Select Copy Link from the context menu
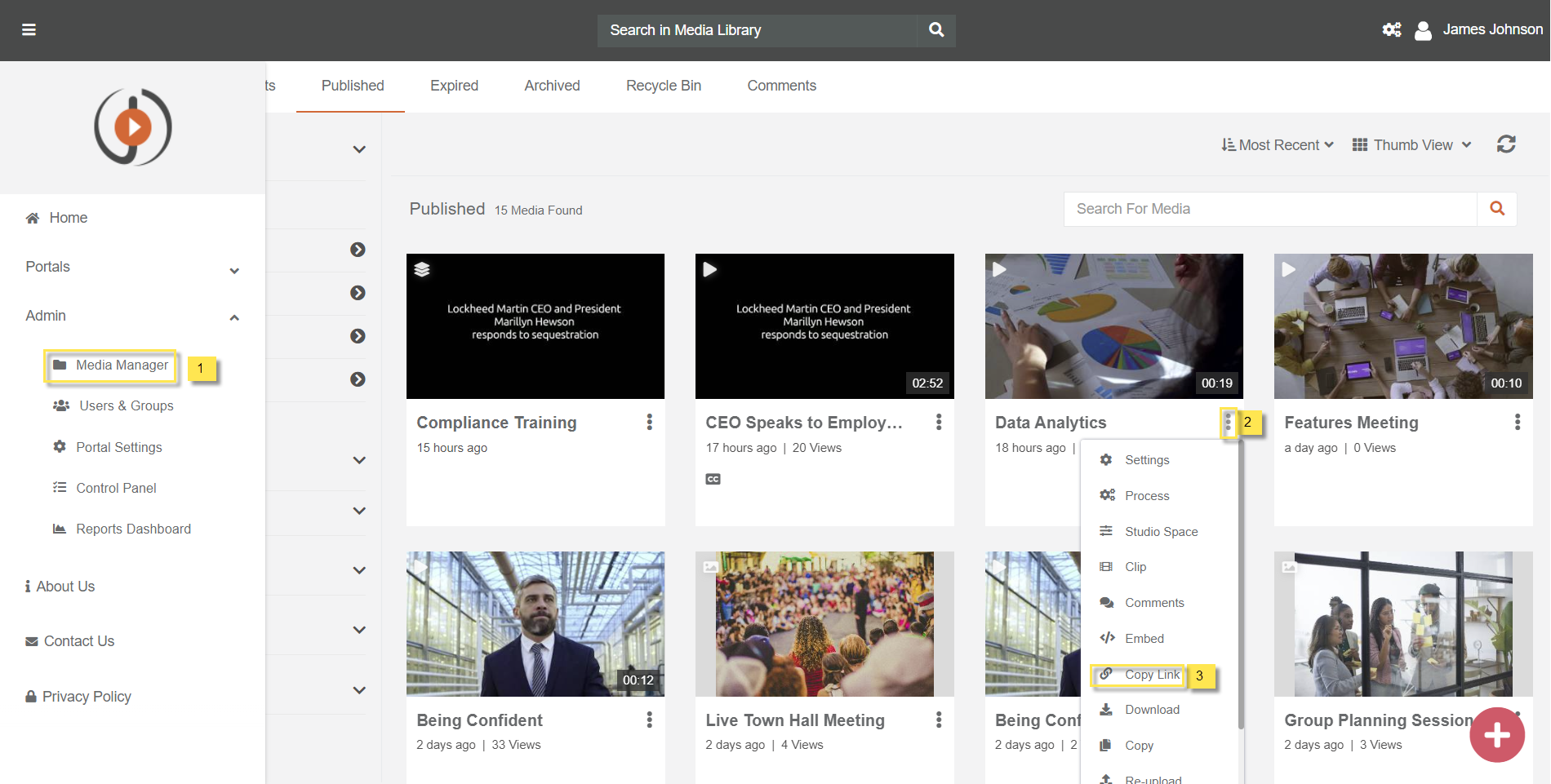 pyautogui.click(x=1151, y=675)
